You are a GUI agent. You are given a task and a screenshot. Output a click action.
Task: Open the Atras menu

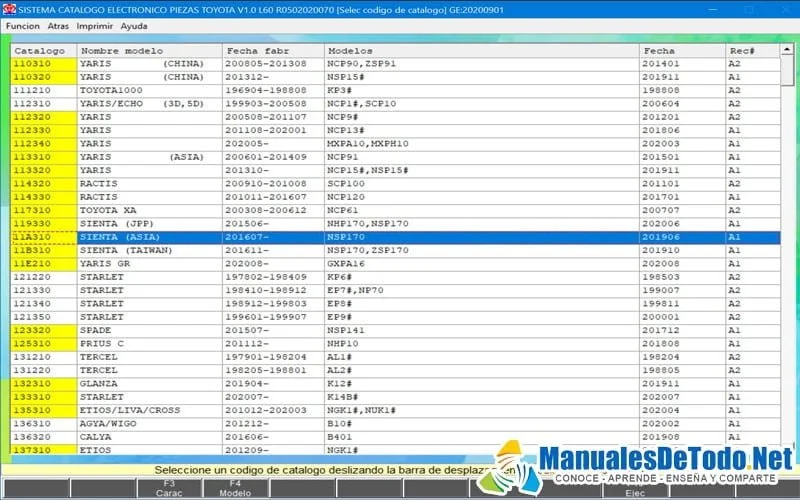pyautogui.click(x=58, y=26)
